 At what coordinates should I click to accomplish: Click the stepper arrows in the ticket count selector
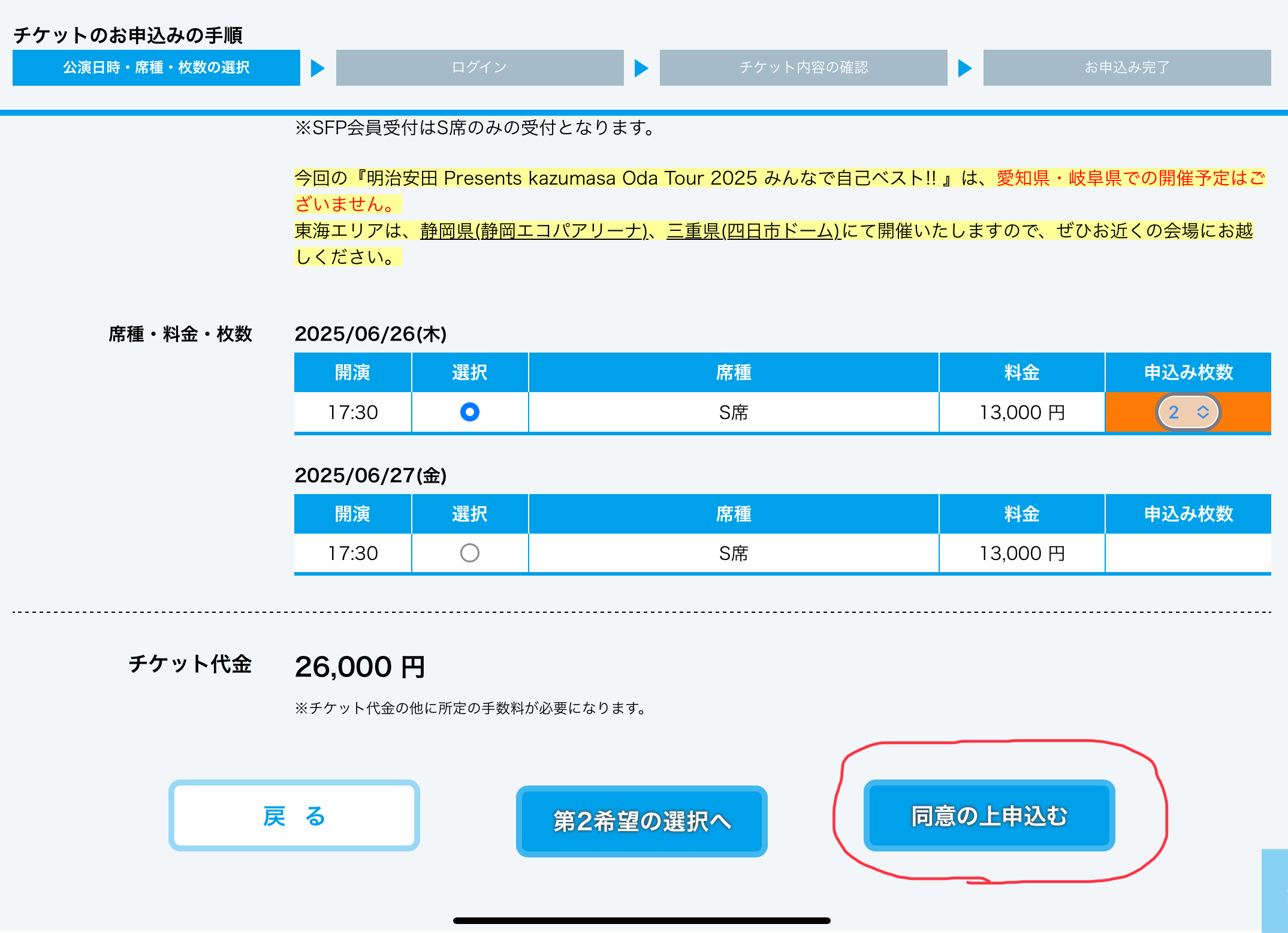[x=1202, y=412]
